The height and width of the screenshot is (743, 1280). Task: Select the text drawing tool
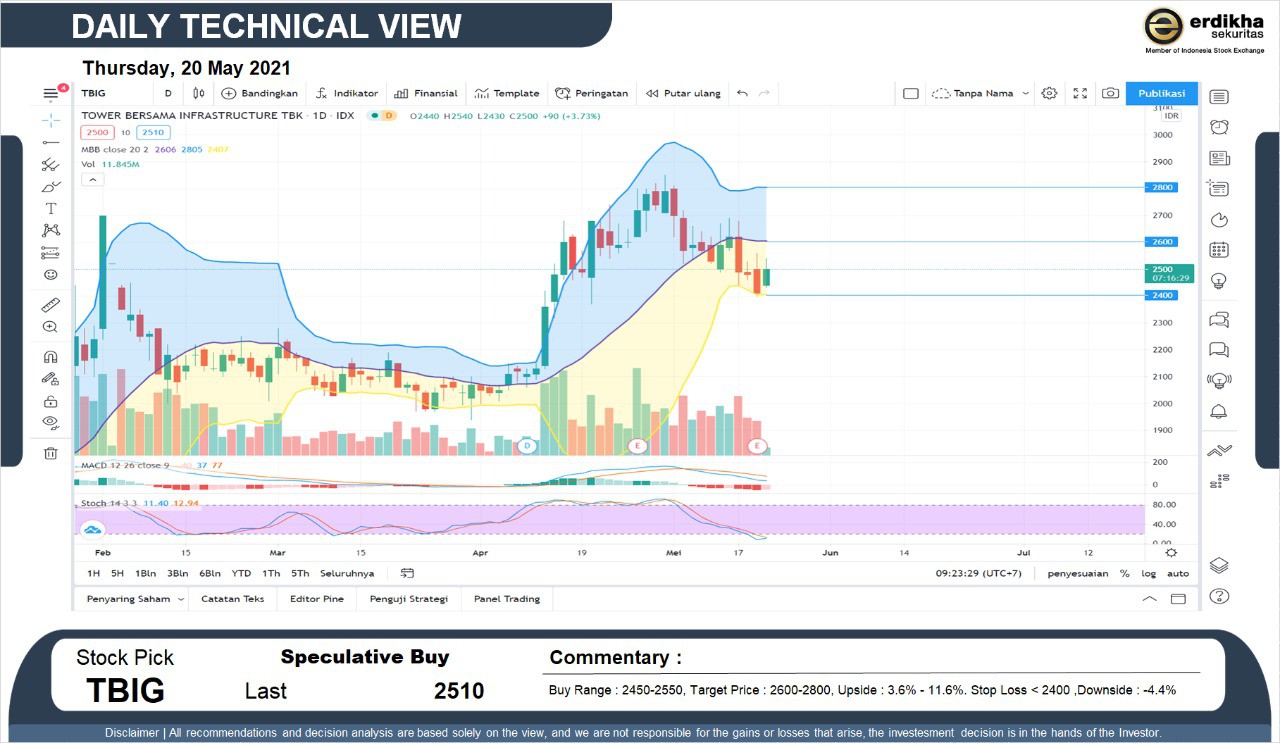pos(51,208)
